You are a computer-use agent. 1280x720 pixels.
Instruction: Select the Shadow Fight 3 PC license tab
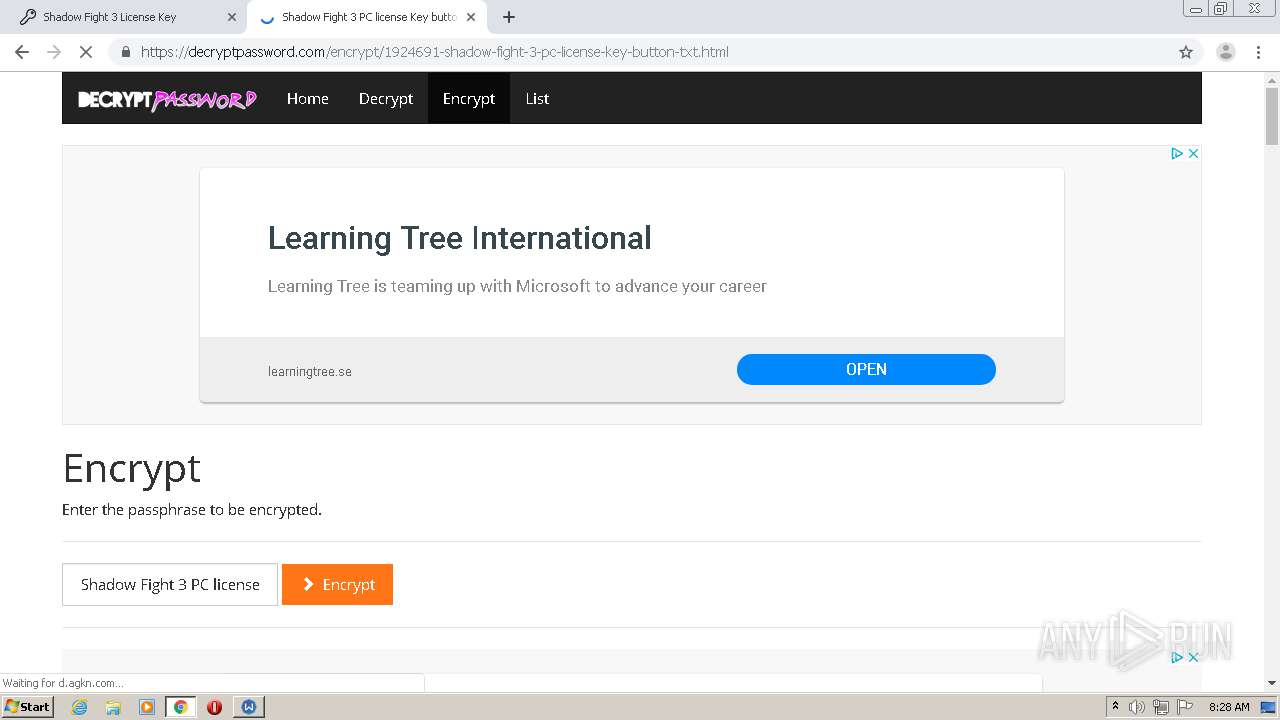pyautogui.click(x=366, y=17)
